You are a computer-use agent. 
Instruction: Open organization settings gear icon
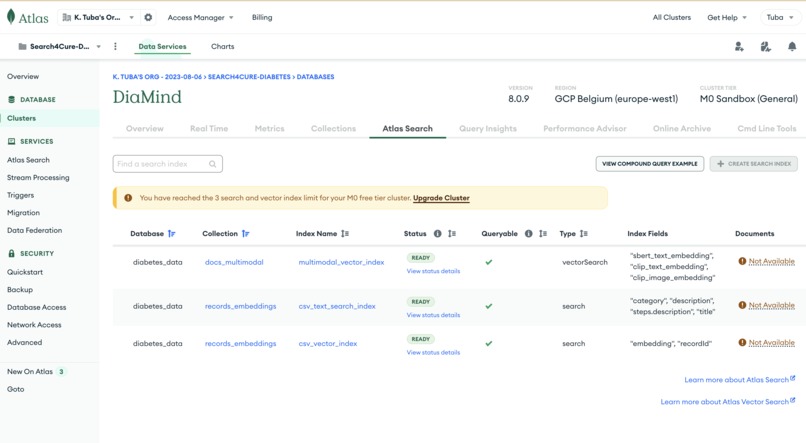148,17
